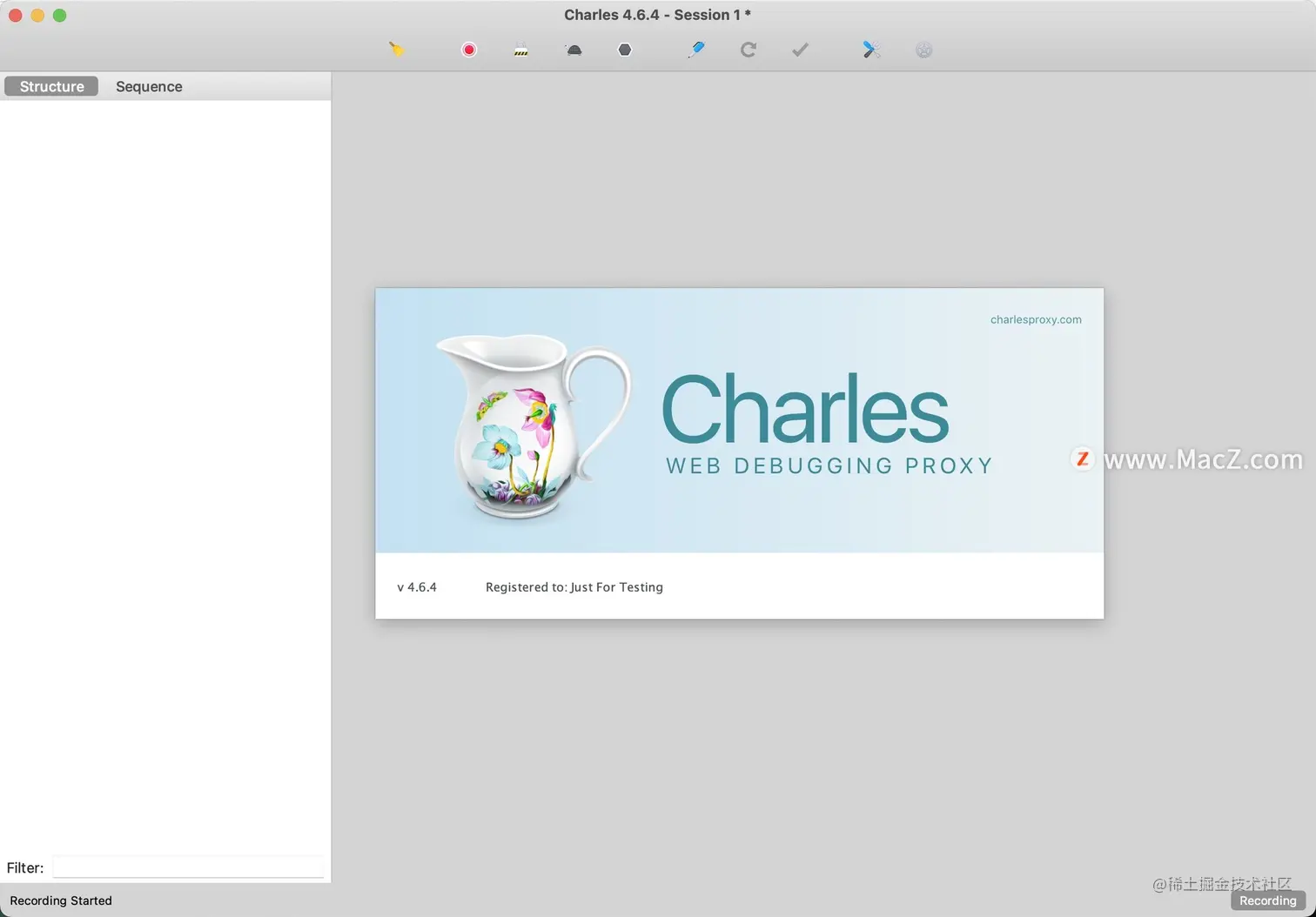Toggle breakpoints with the hexagon icon
The image size is (1316, 917).
(x=625, y=50)
